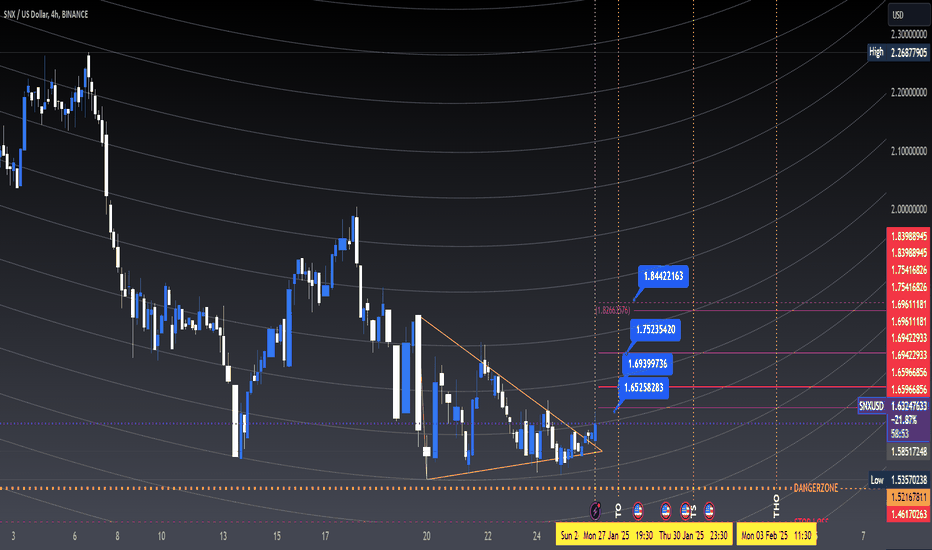The width and height of the screenshot is (932, 550).
Task: Click the time axis label 13
Action: point(223,536)
